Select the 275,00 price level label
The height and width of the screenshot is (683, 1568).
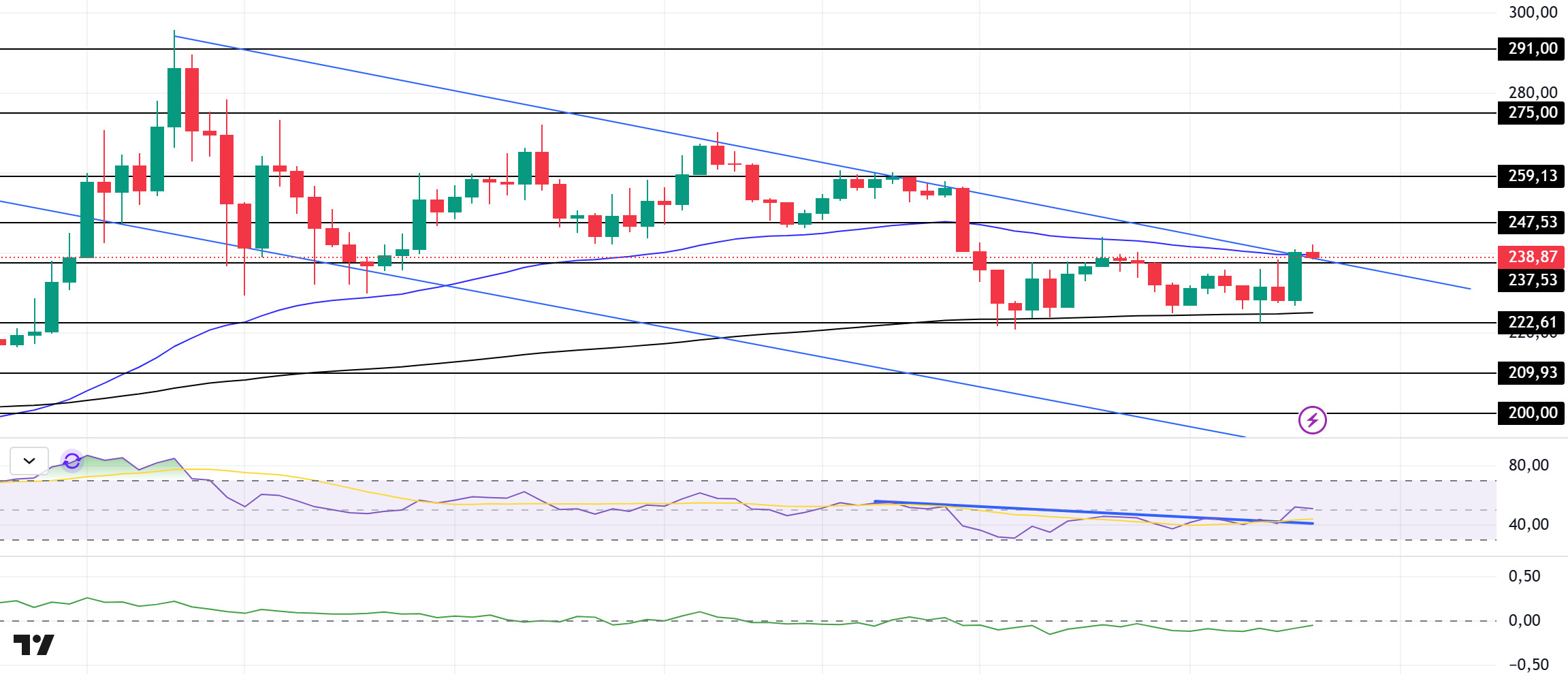click(1531, 112)
